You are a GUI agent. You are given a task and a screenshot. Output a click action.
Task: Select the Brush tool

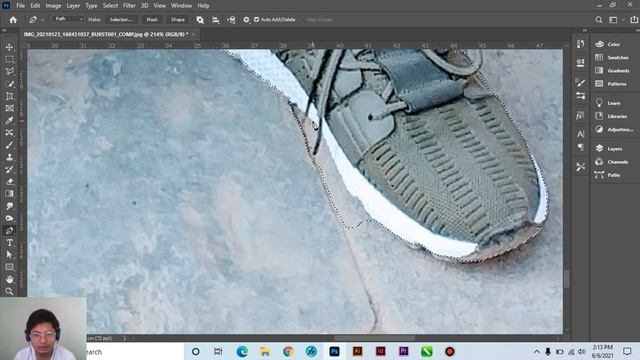tap(9, 145)
